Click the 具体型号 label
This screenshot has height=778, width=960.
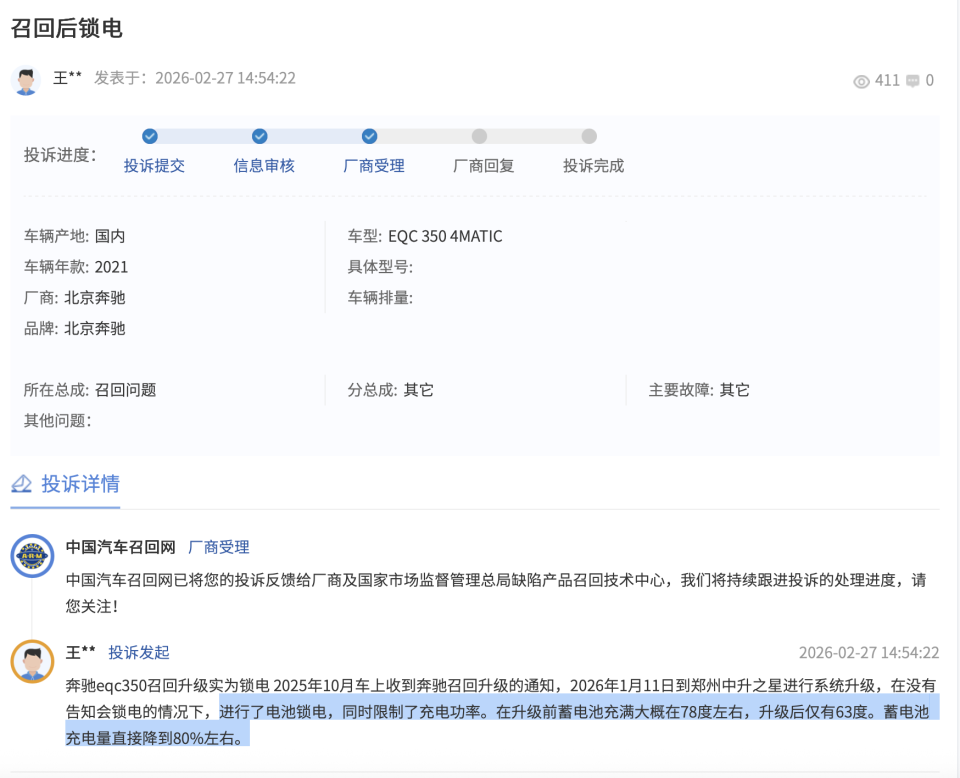pyautogui.click(x=380, y=267)
